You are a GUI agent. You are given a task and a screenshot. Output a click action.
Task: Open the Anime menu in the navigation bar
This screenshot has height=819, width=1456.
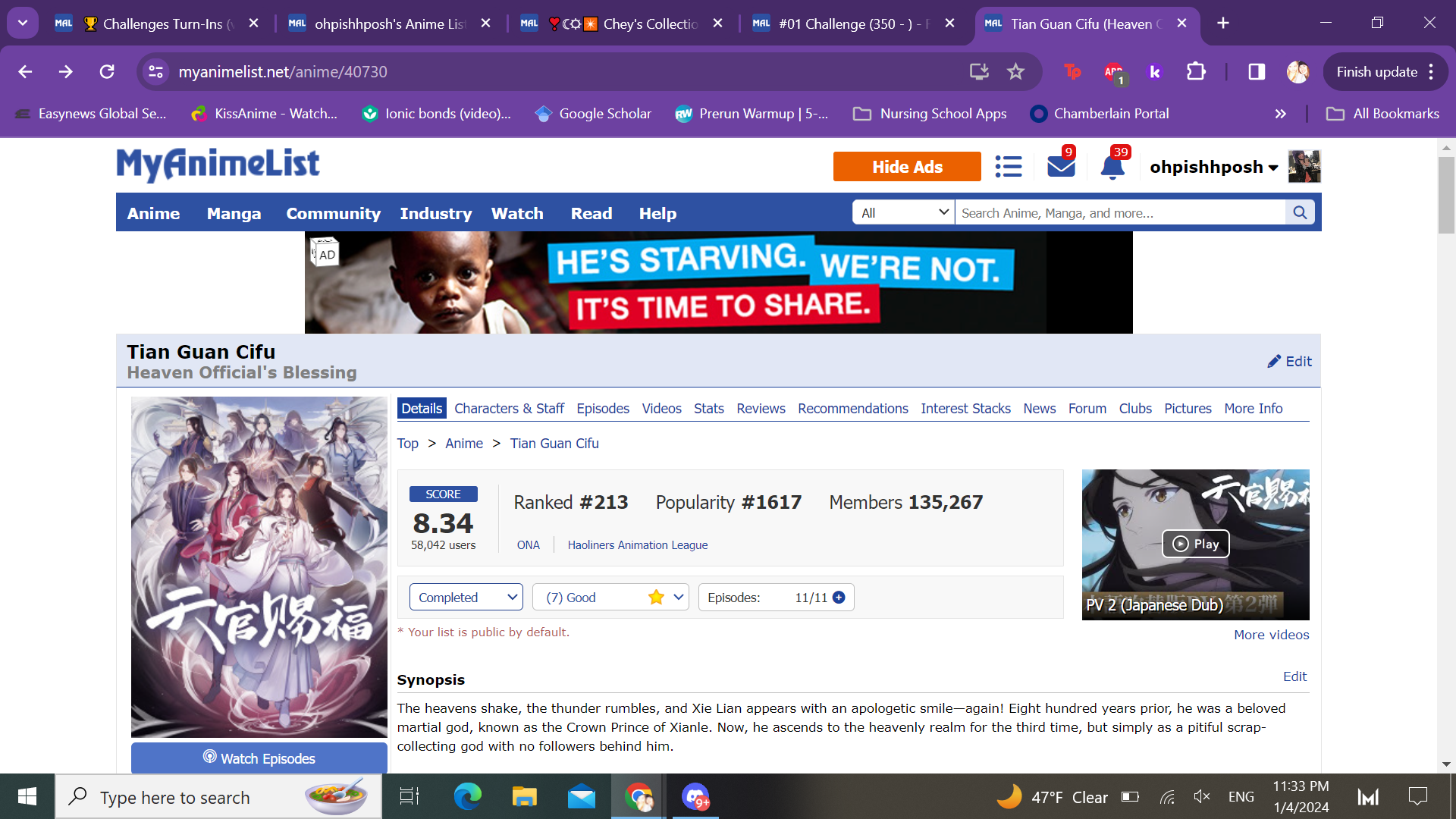point(153,213)
